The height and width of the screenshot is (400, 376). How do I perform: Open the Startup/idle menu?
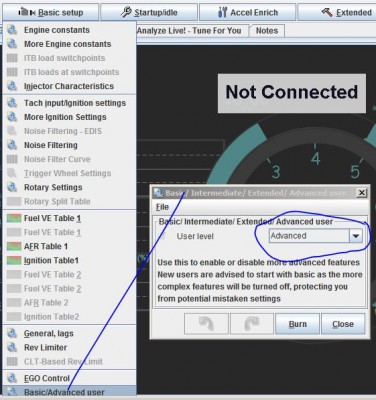click(x=149, y=13)
